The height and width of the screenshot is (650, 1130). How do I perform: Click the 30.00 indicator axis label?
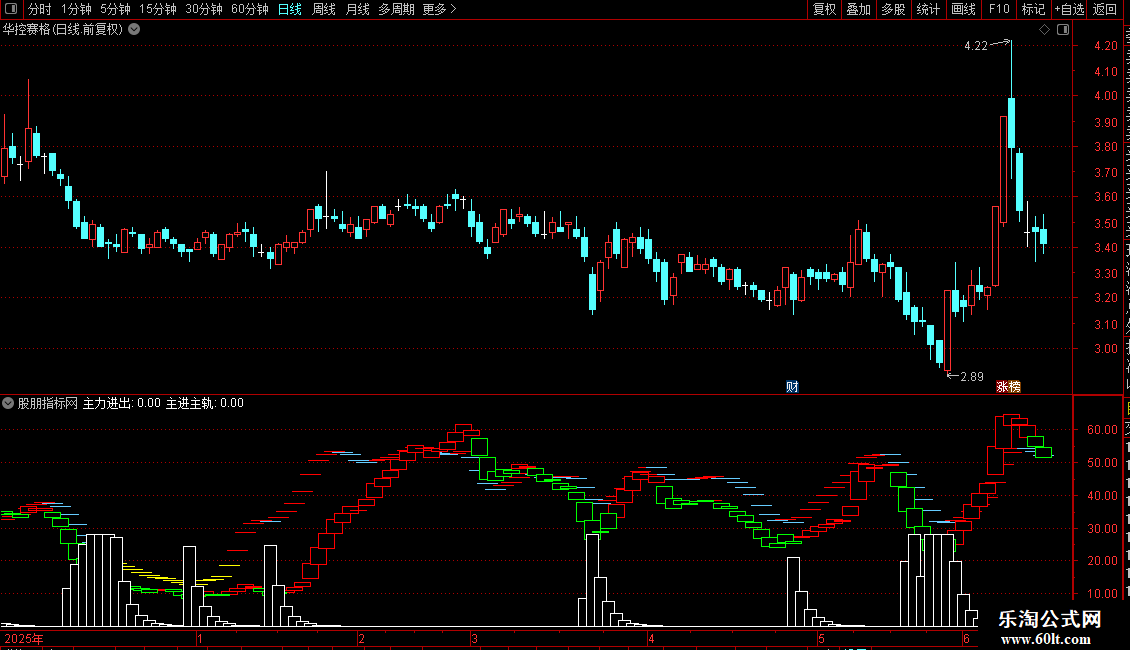[1102, 528]
